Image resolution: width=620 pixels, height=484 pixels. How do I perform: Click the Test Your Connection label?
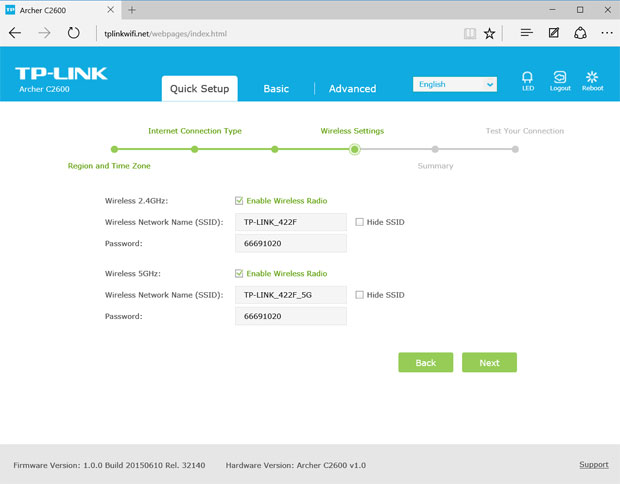click(x=525, y=131)
